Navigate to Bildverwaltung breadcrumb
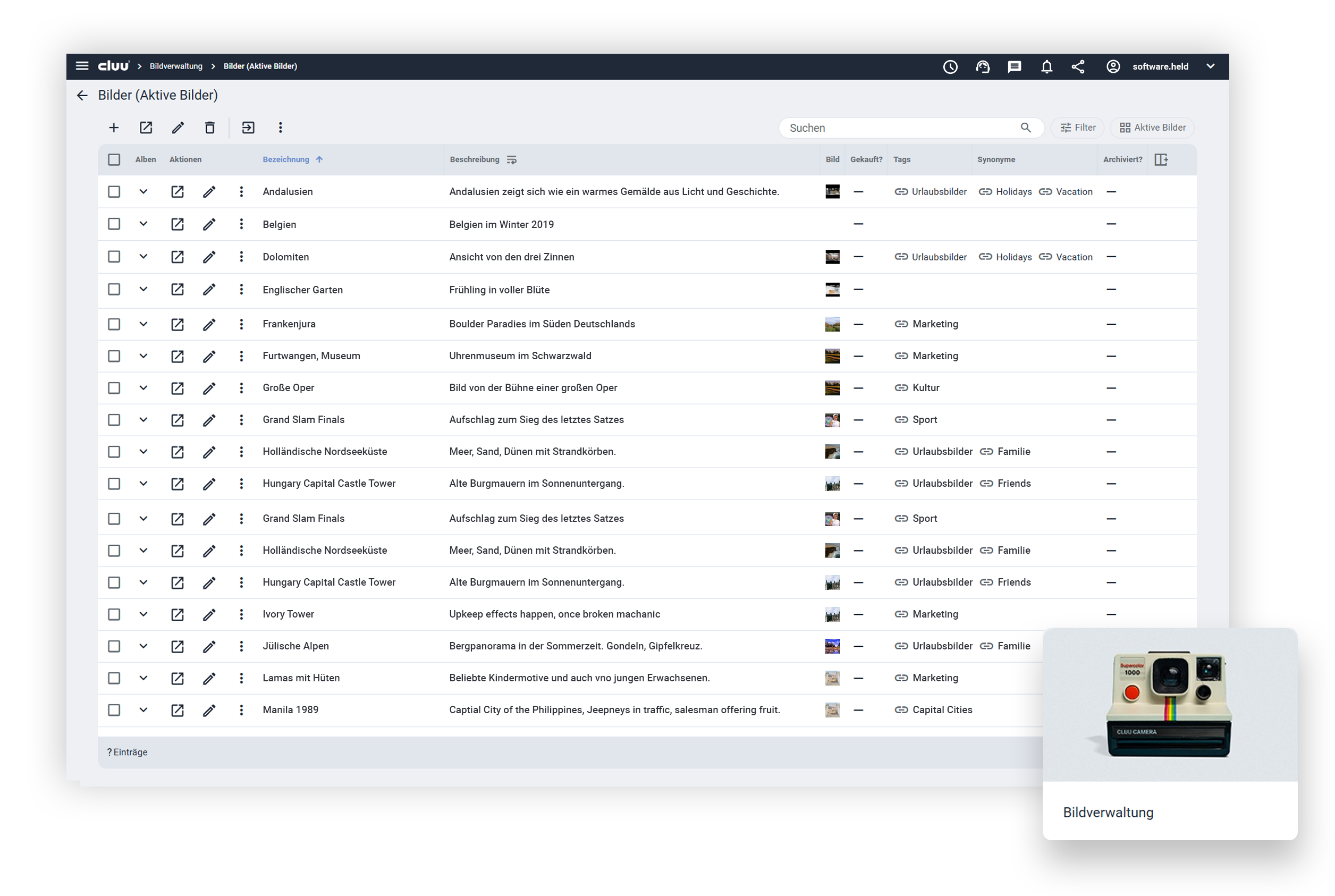The height and width of the screenshot is (896, 1335). pyautogui.click(x=176, y=66)
